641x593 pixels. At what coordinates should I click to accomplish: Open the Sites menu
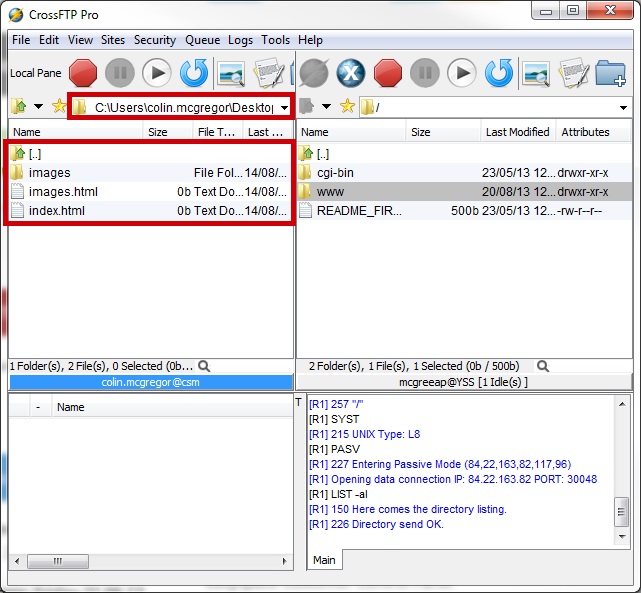113,40
